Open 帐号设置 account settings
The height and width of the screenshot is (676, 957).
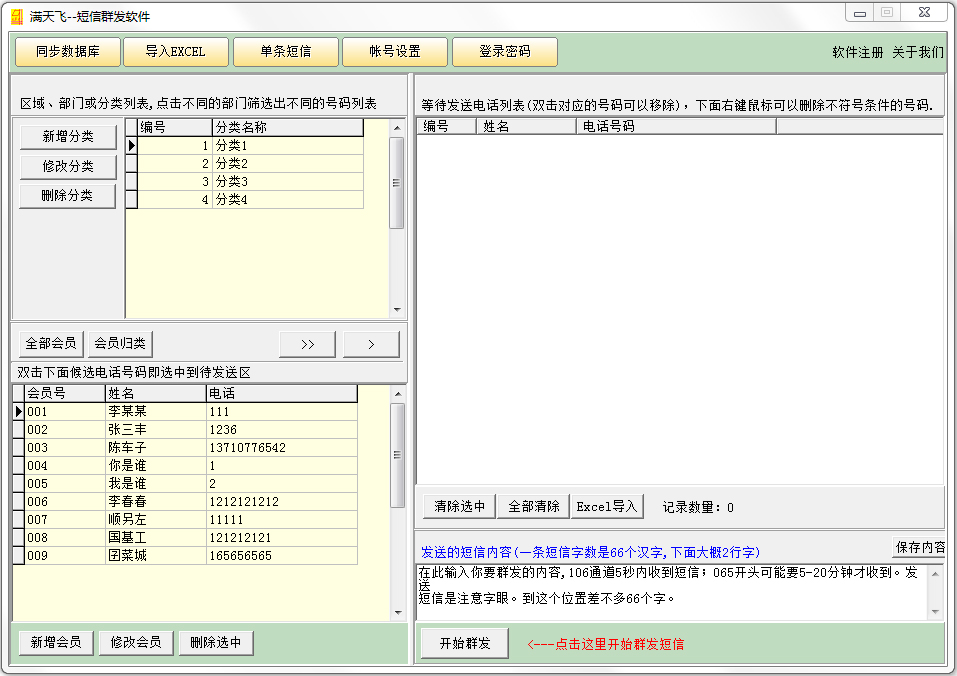pyautogui.click(x=394, y=51)
